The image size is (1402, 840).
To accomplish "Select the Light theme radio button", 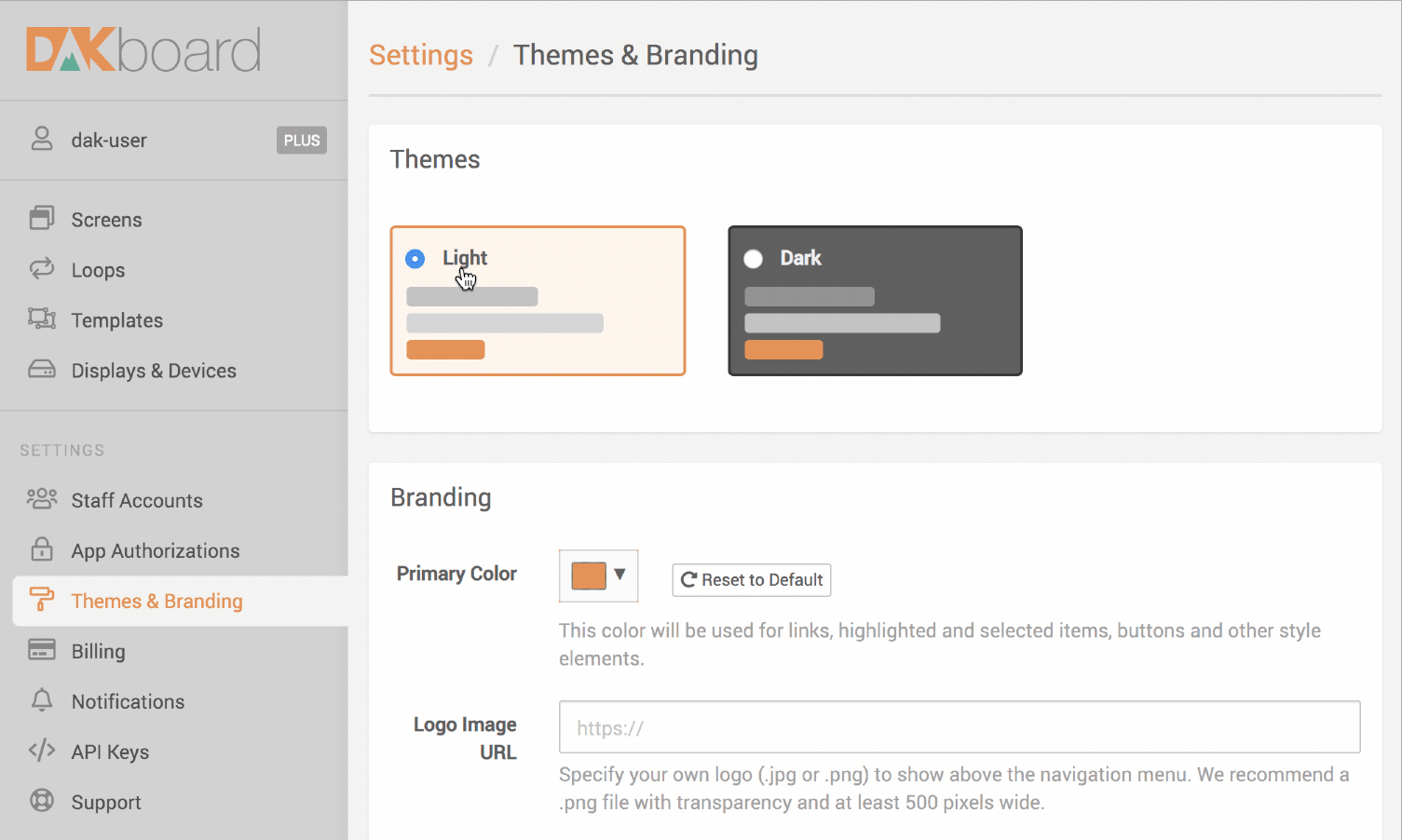I will (415, 259).
